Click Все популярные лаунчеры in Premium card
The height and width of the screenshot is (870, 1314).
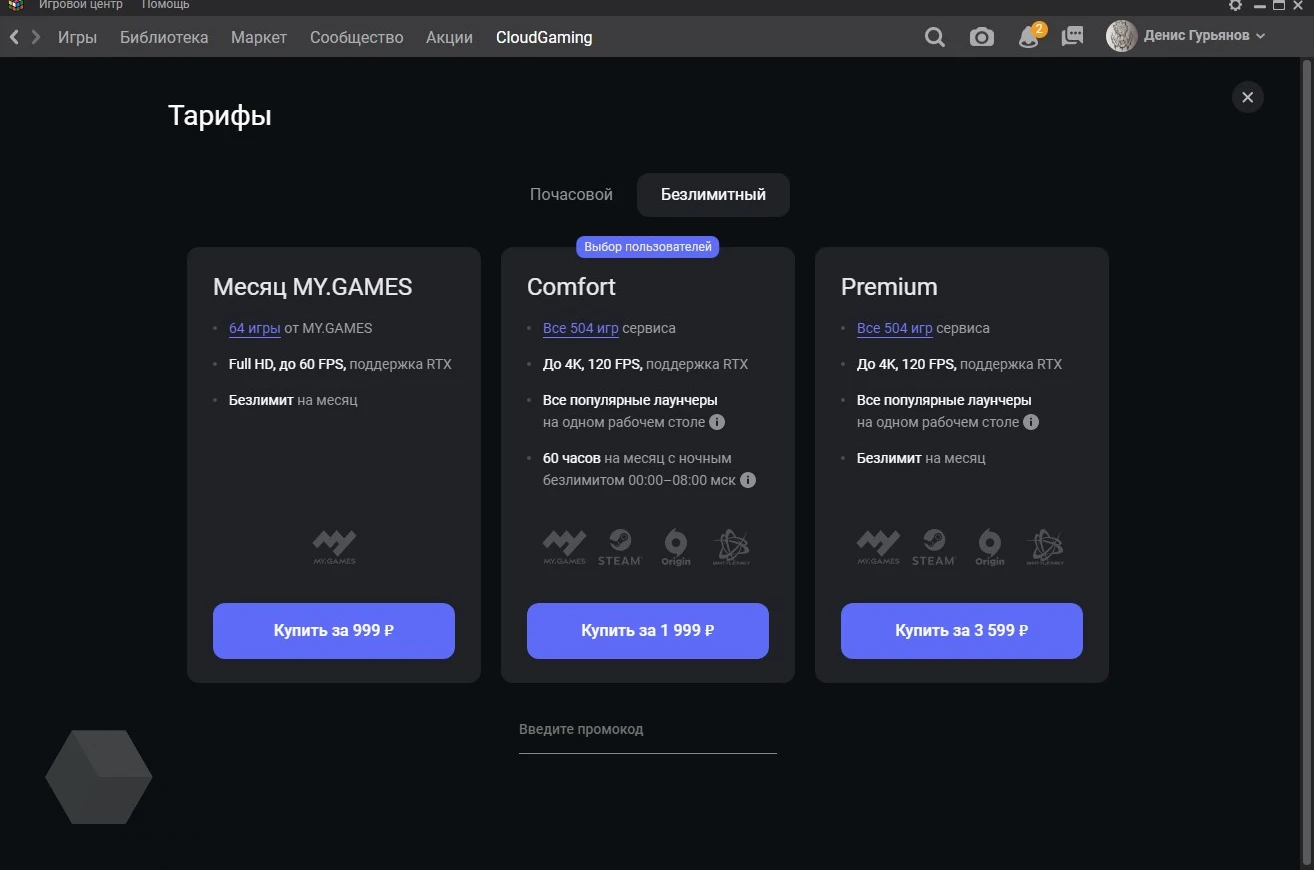tap(944, 400)
